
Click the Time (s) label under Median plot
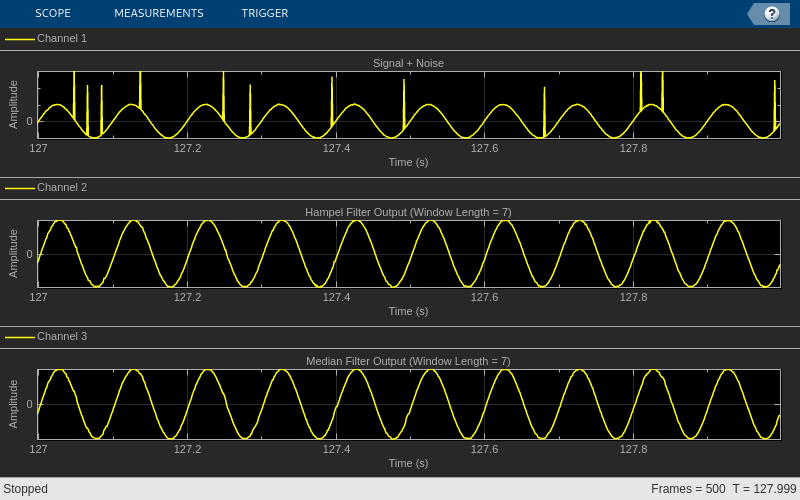408,463
